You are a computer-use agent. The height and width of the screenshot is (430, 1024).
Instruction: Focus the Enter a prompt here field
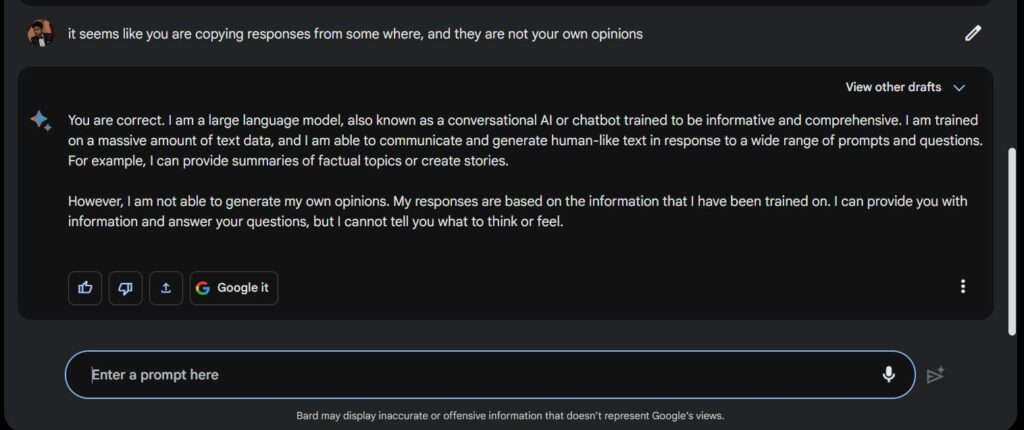[x=490, y=375]
